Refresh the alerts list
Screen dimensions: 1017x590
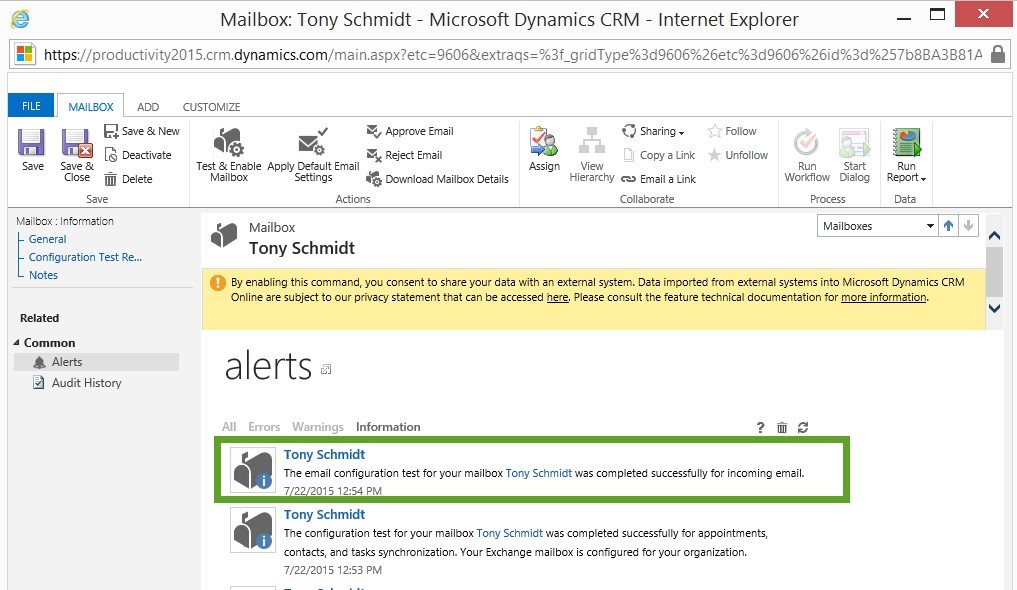pyautogui.click(x=803, y=427)
